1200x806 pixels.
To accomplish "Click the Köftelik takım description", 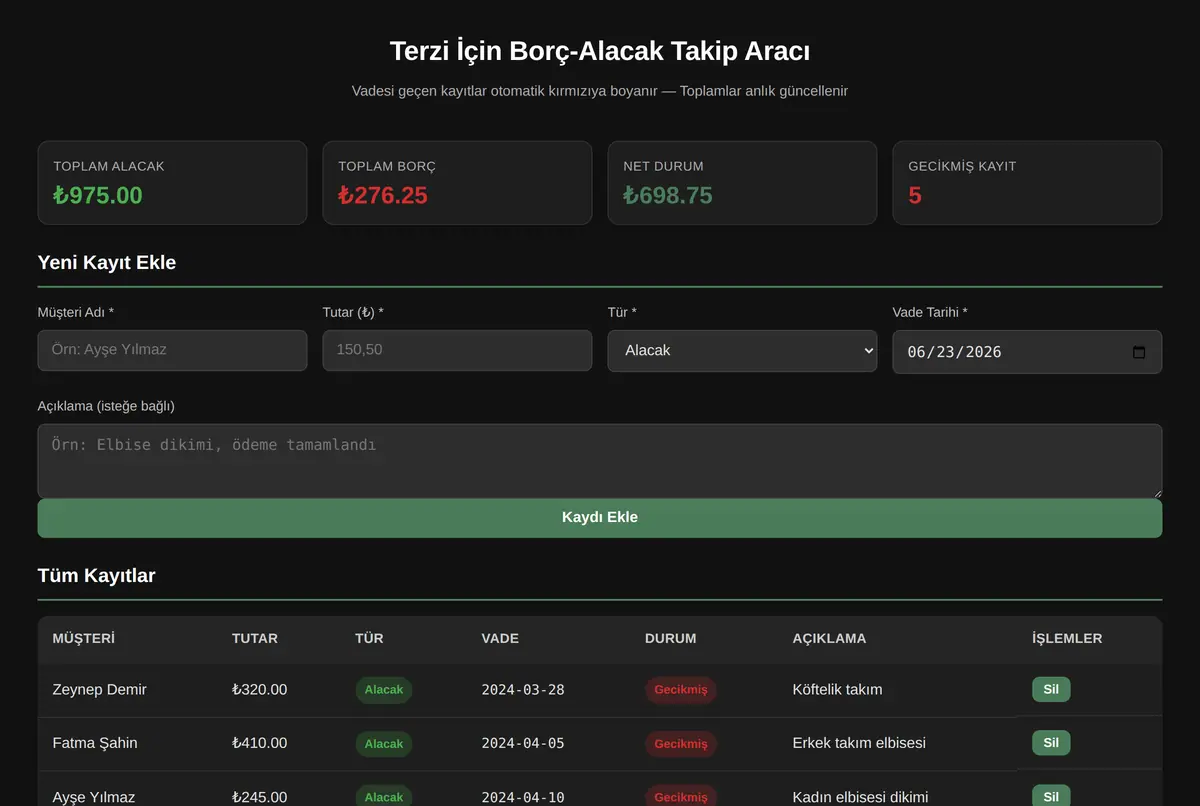I will [837, 689].
